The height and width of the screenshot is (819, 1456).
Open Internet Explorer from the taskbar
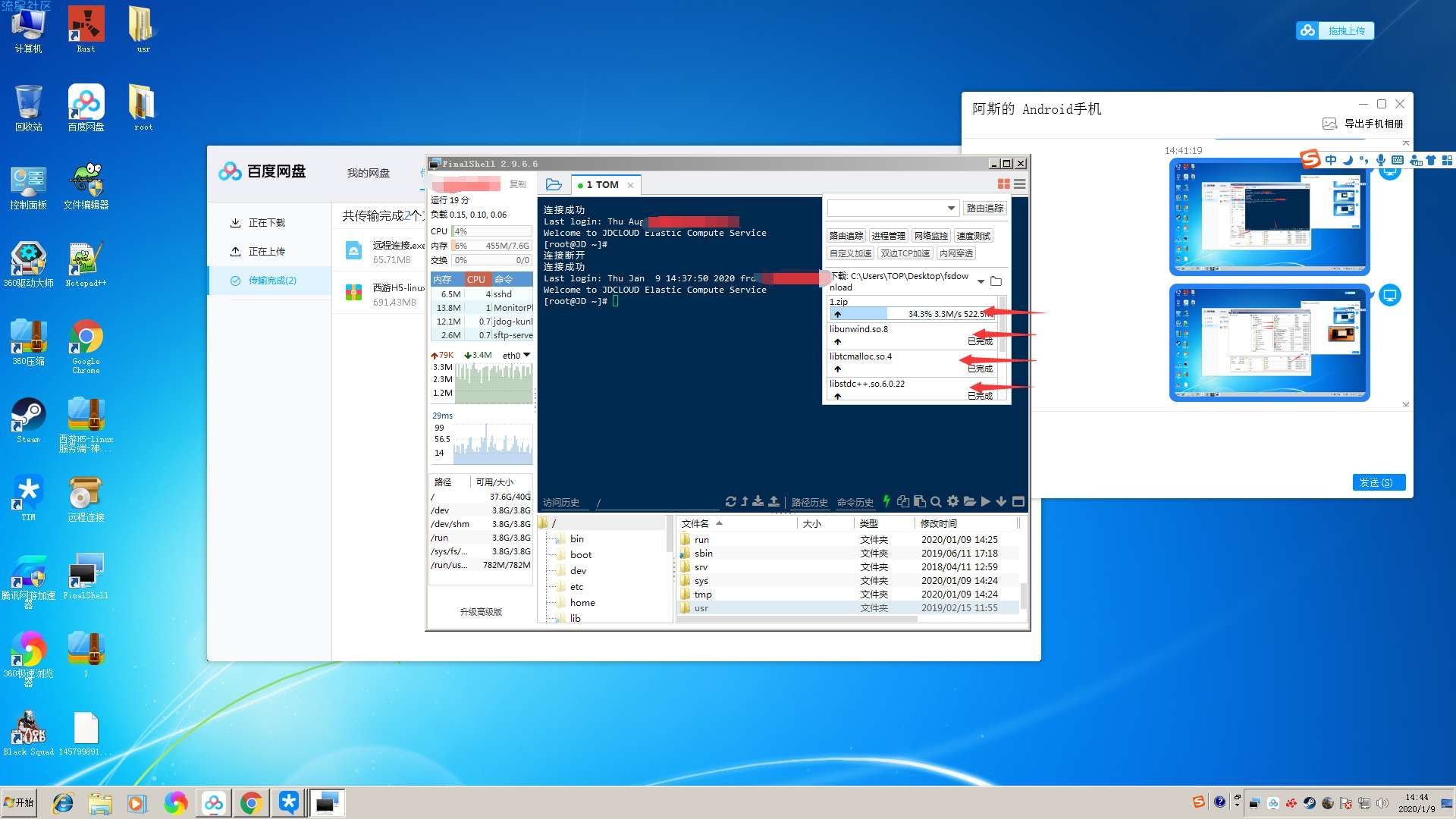(x=63, y=802)
